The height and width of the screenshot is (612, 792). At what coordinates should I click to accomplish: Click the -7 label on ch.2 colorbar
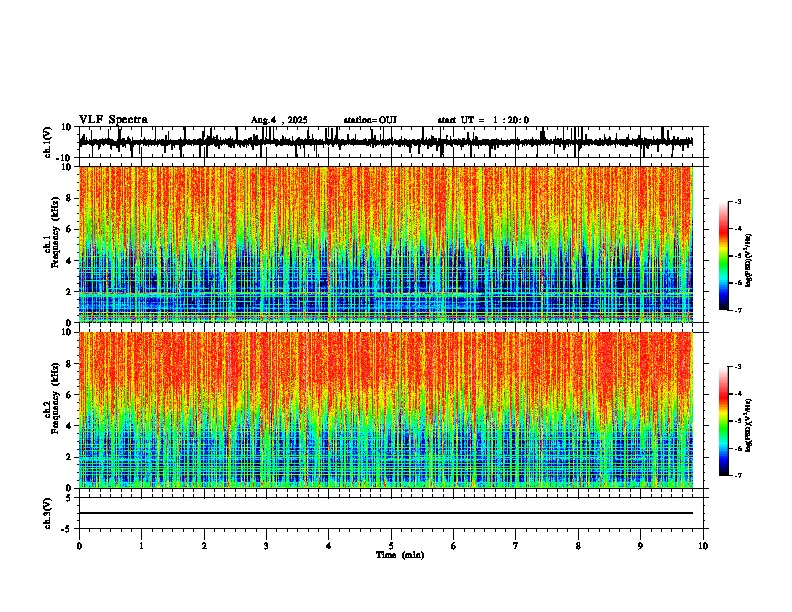737,475
